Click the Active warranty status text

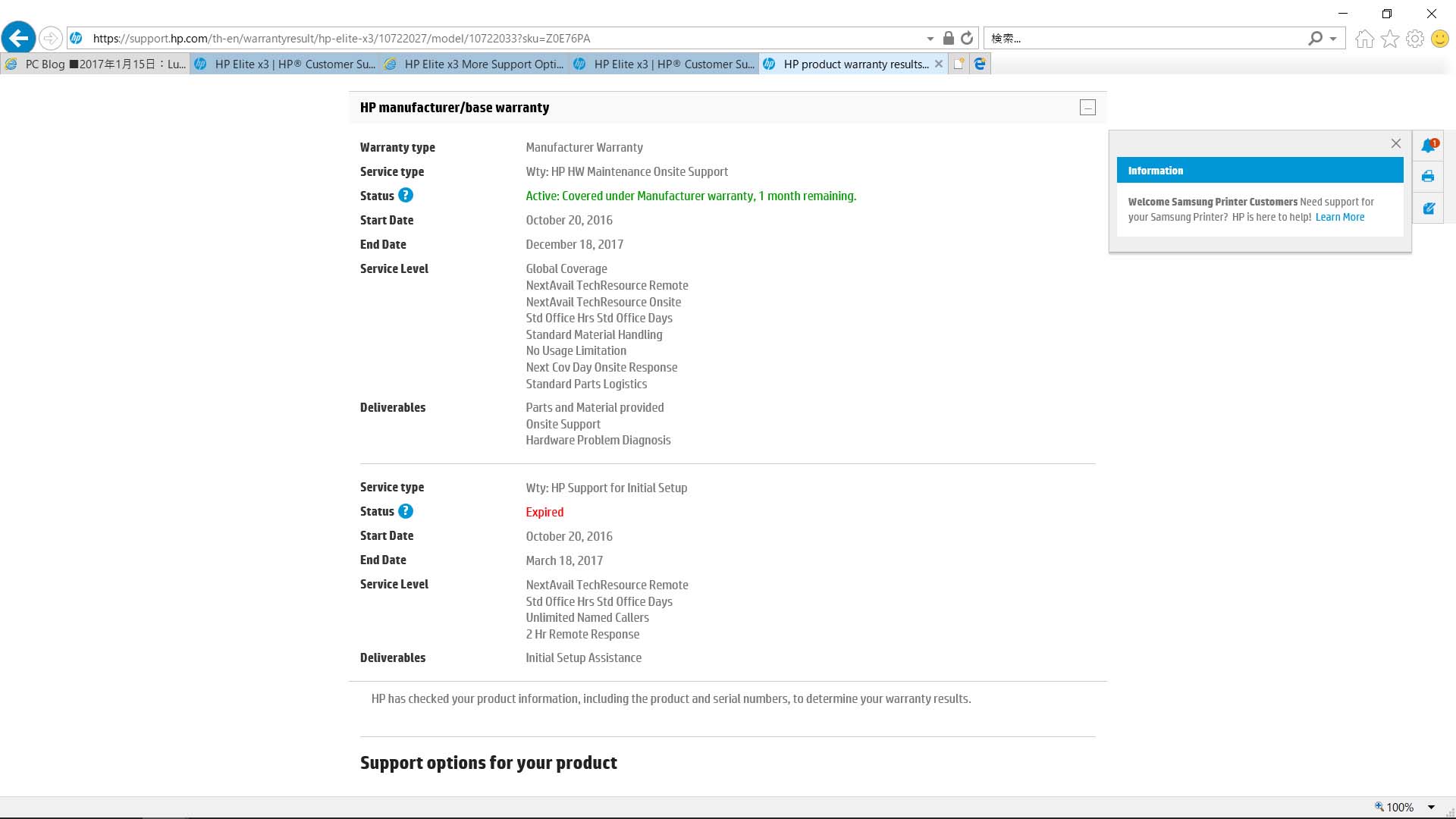(691, 196)
